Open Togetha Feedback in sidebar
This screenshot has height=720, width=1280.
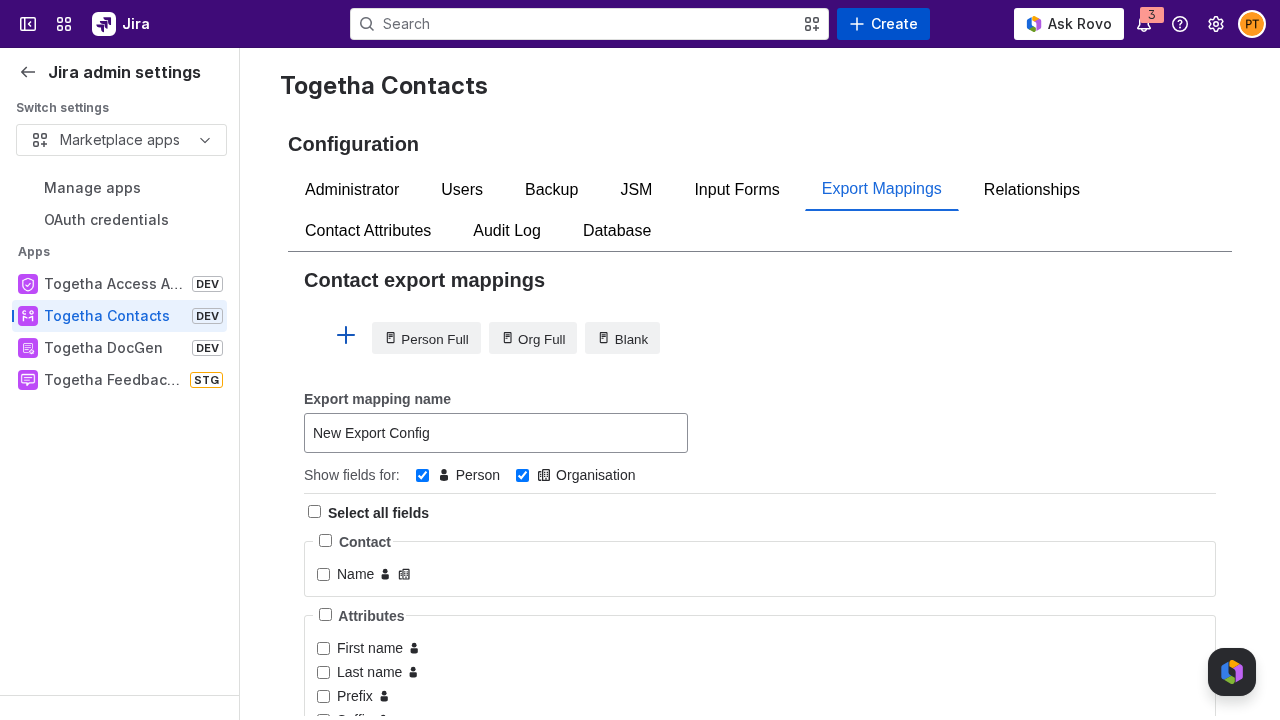point(119,380)
